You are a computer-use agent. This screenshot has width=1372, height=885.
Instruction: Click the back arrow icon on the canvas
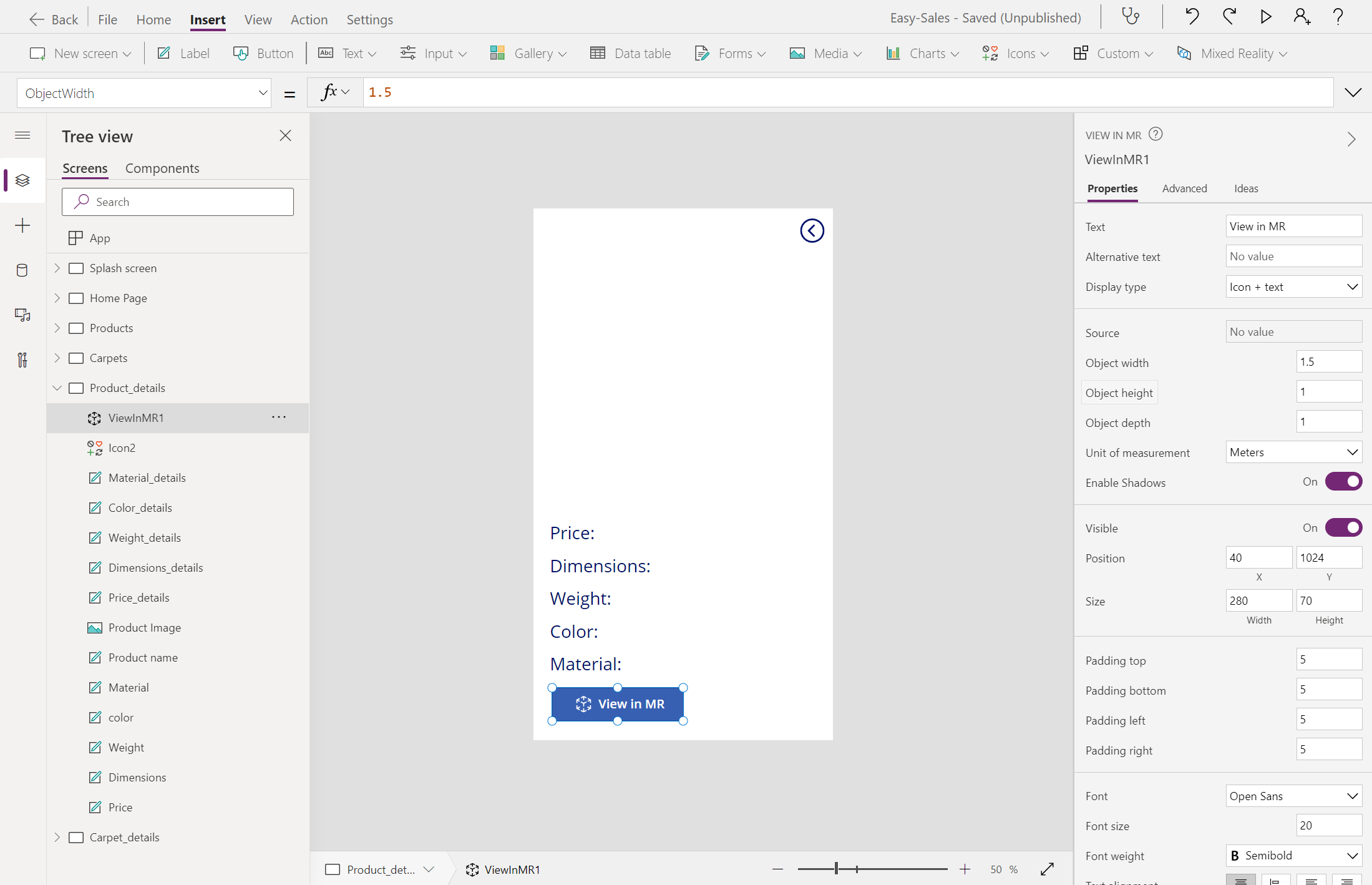(812, 231)
